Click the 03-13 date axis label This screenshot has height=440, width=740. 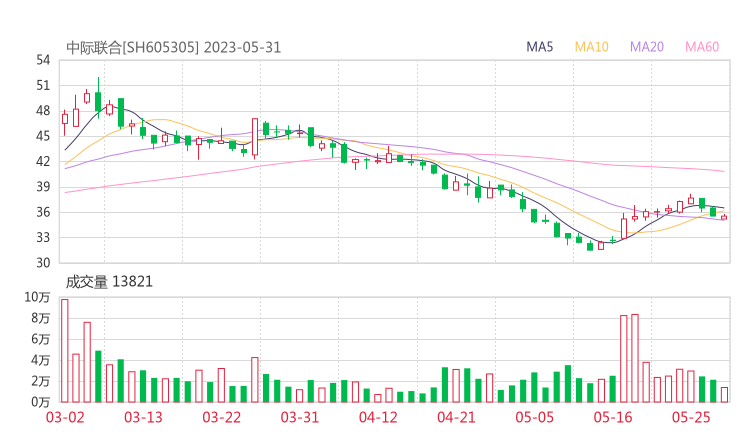pyautogui.click(x=143, y=417)
